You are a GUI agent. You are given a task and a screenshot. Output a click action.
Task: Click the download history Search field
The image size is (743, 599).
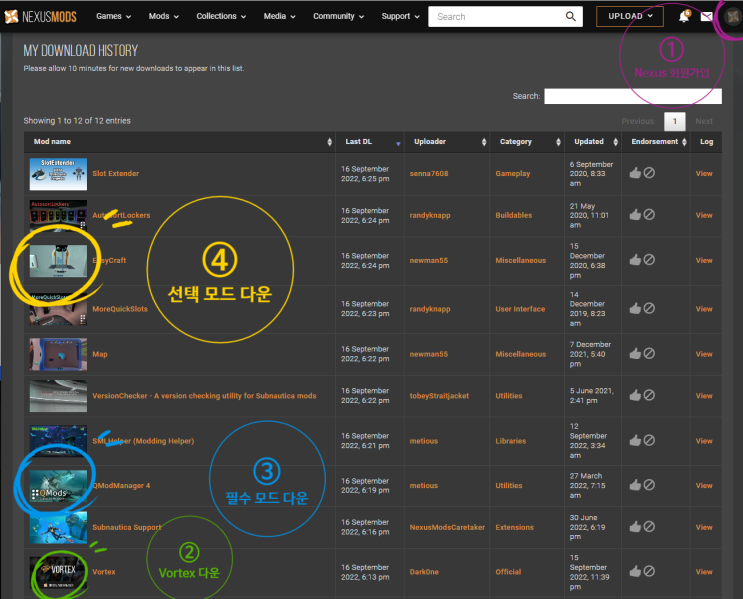pyautogui.click(x=632, y=96)
